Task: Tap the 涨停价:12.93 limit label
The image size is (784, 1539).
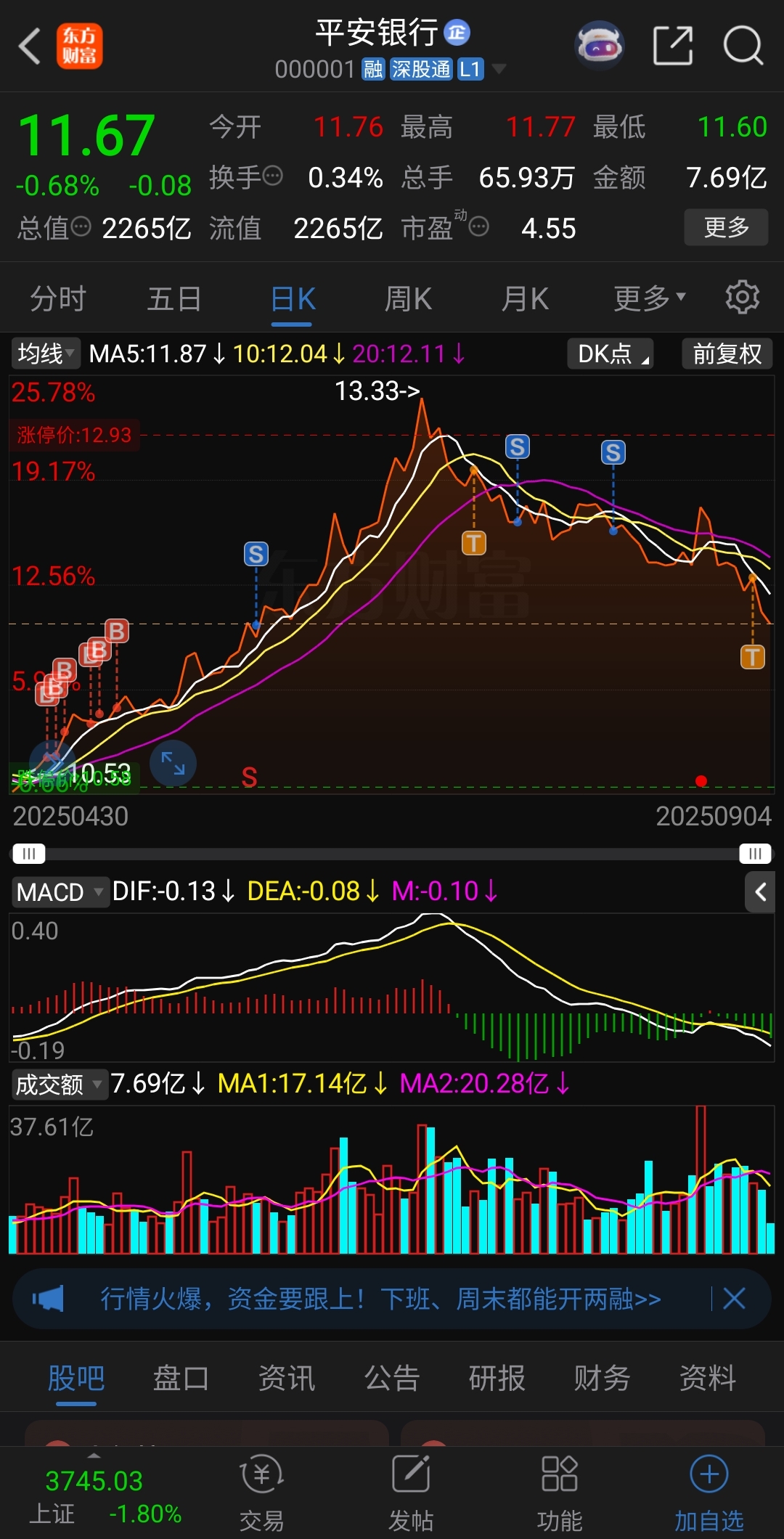Action: [74, 435]
